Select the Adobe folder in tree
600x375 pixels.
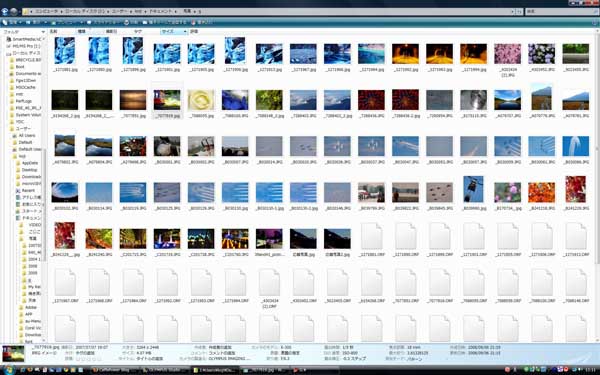click(x=28, y=307)
